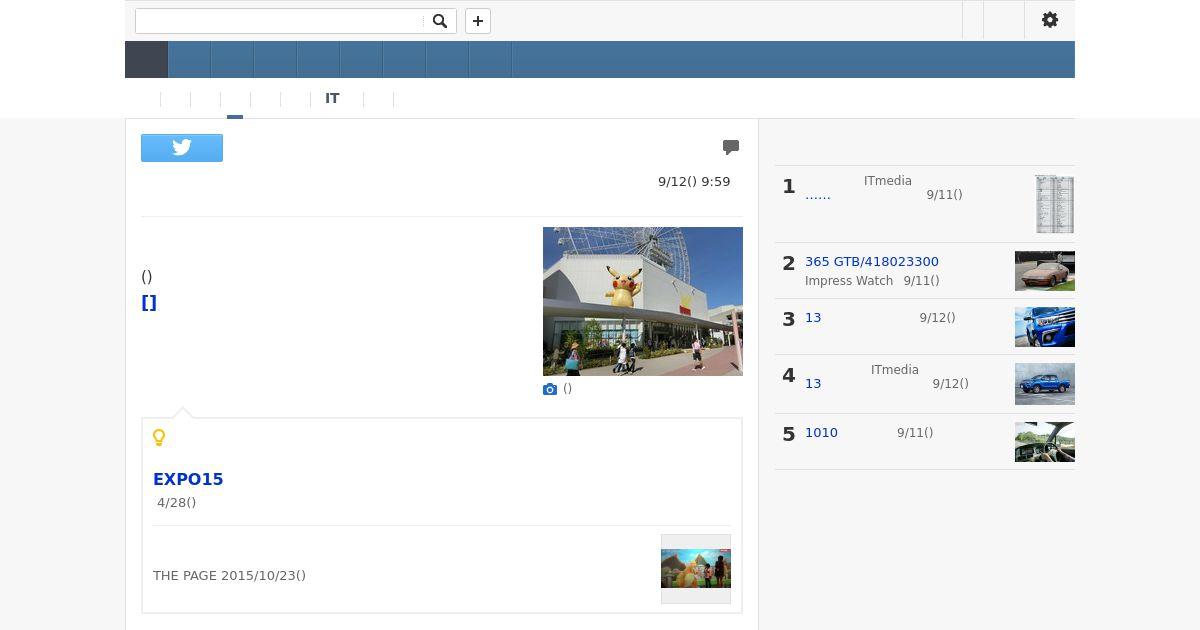Open the EXPO15 related link

[x=188, y=479]
